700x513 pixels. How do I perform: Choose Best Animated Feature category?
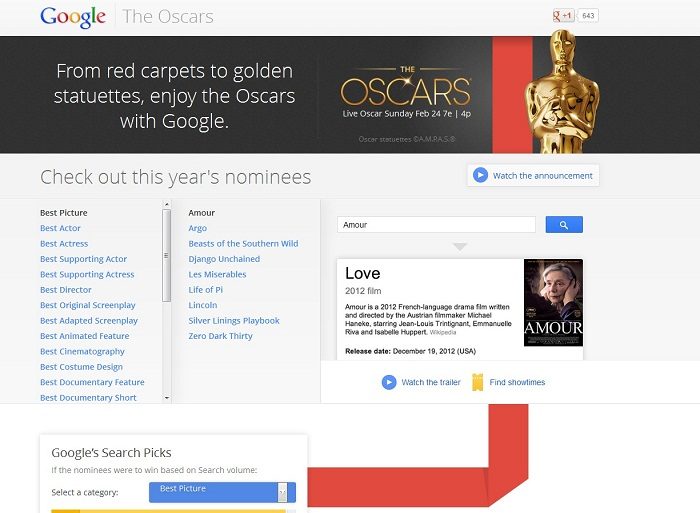85,336
